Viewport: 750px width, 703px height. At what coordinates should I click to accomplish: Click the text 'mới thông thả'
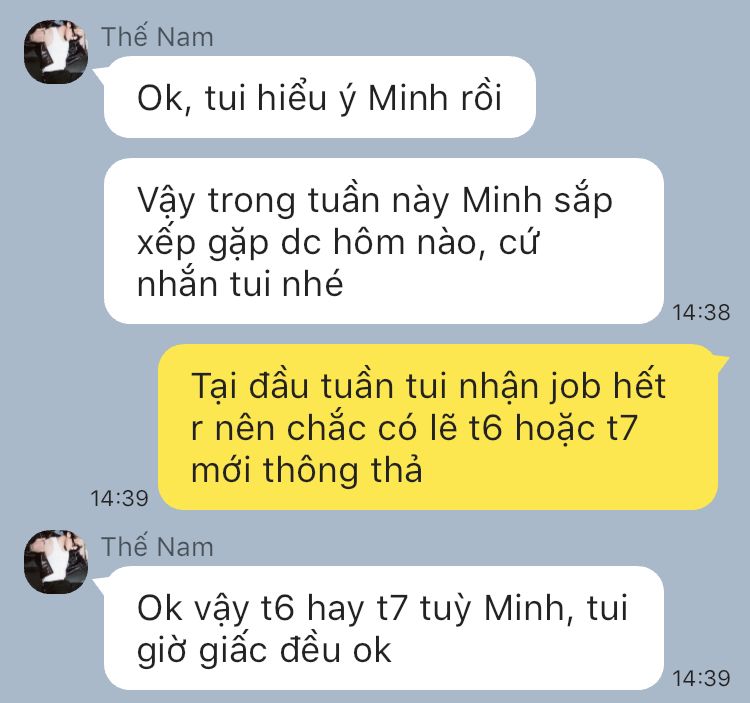[307, 470]
